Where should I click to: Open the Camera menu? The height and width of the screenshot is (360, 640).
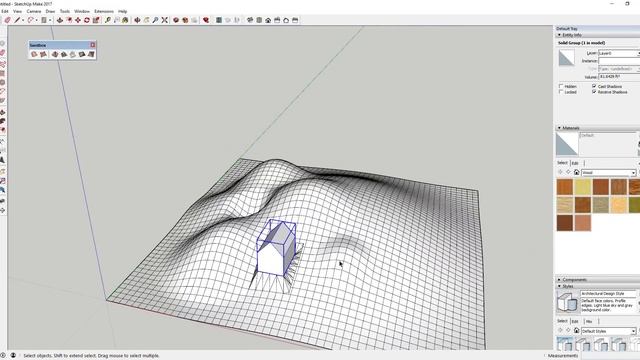click(34, 11)
